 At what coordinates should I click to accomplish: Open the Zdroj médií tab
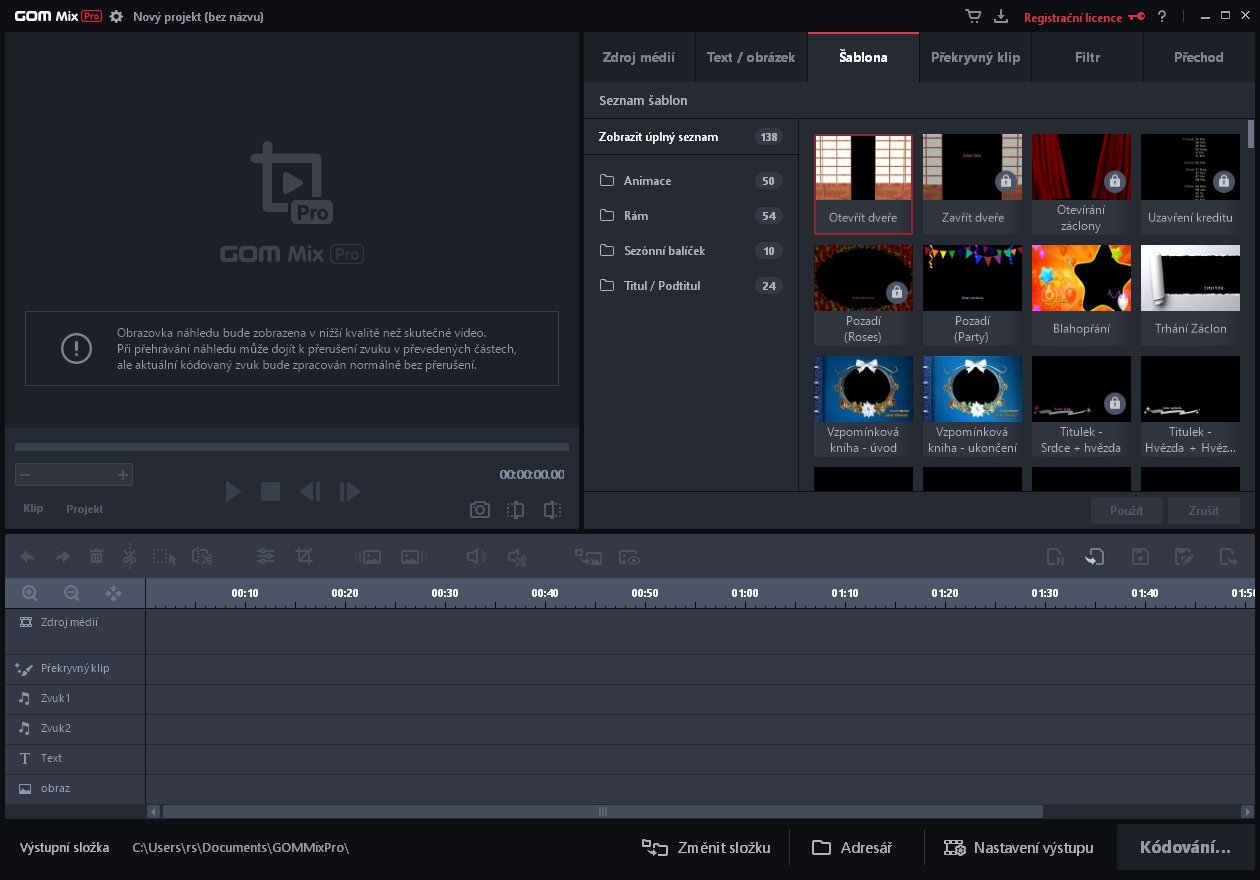coord(638,57)
